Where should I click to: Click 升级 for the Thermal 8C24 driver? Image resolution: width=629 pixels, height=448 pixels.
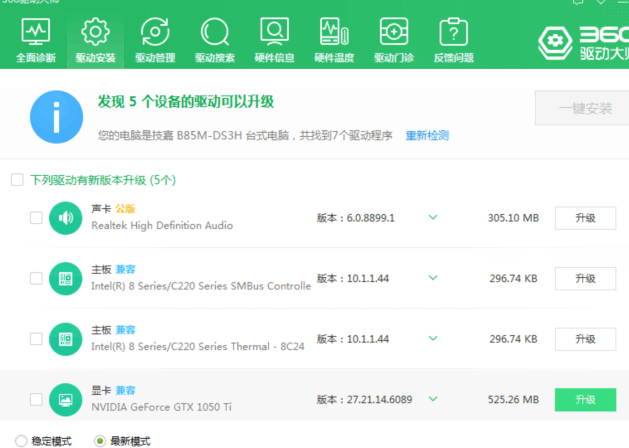pyautogui.click(x=585, y=339)
